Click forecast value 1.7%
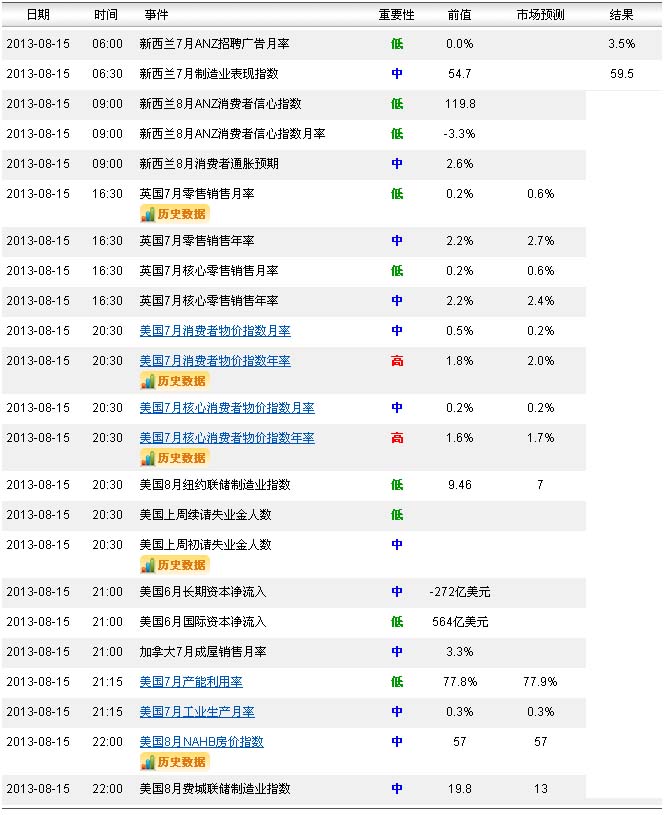Viewport: 669px width, 815px height. coord(541,438)
